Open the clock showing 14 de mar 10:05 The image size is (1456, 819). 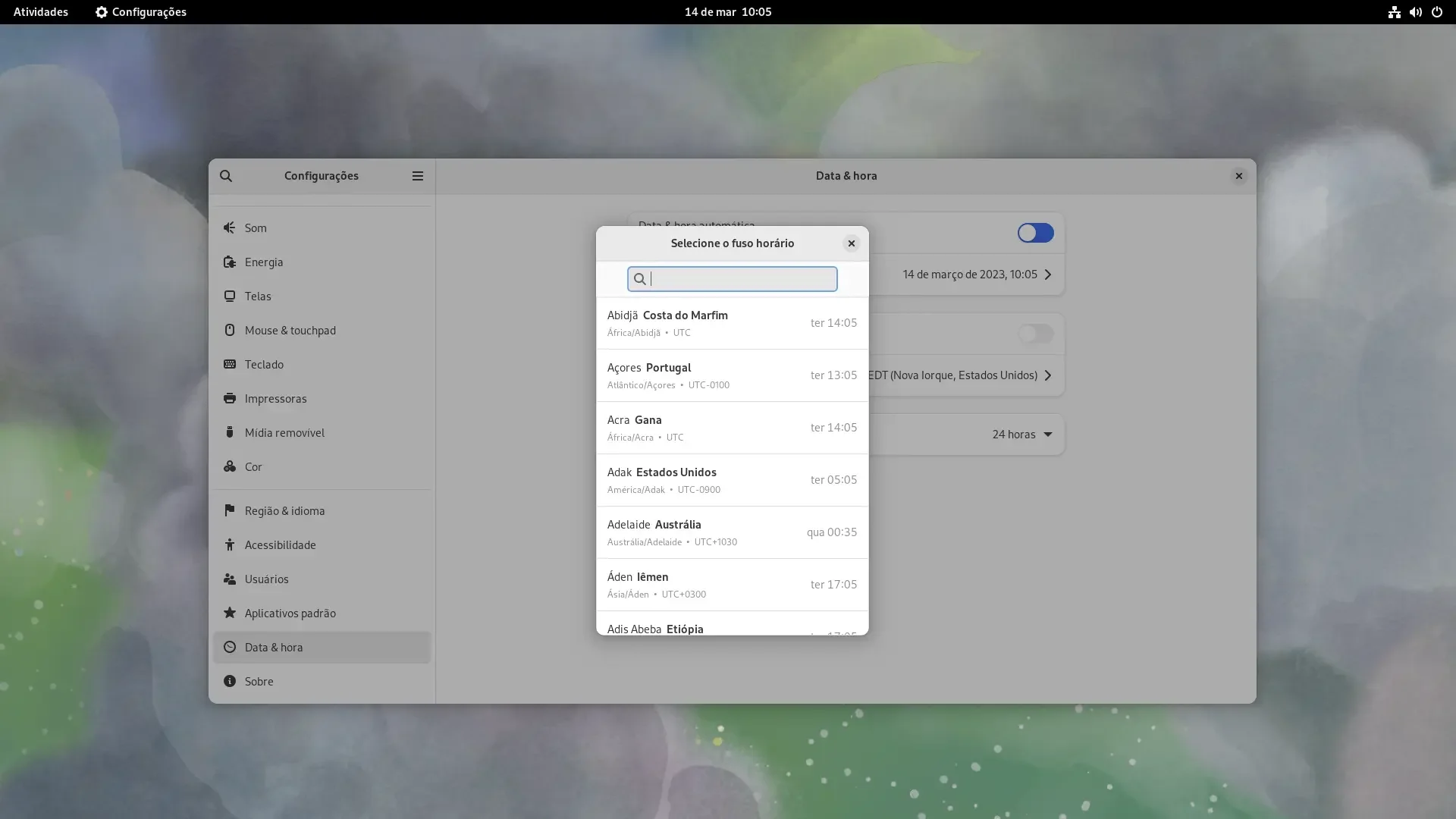pyautogui.click(x=727, y=12)
